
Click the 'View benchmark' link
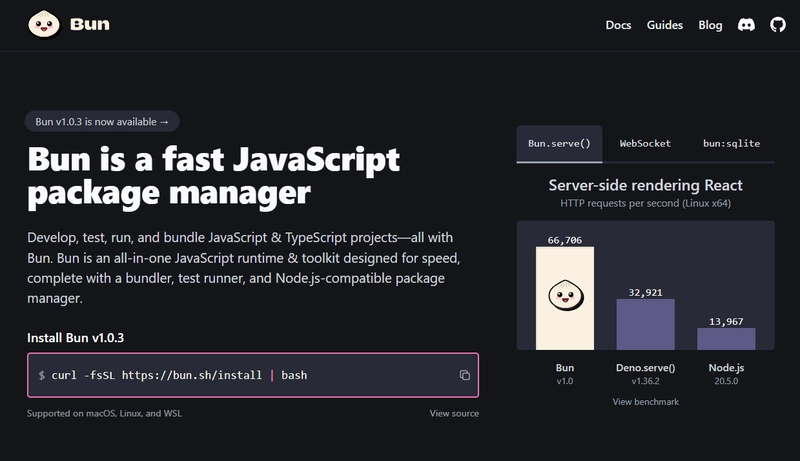tap(645, 402)
